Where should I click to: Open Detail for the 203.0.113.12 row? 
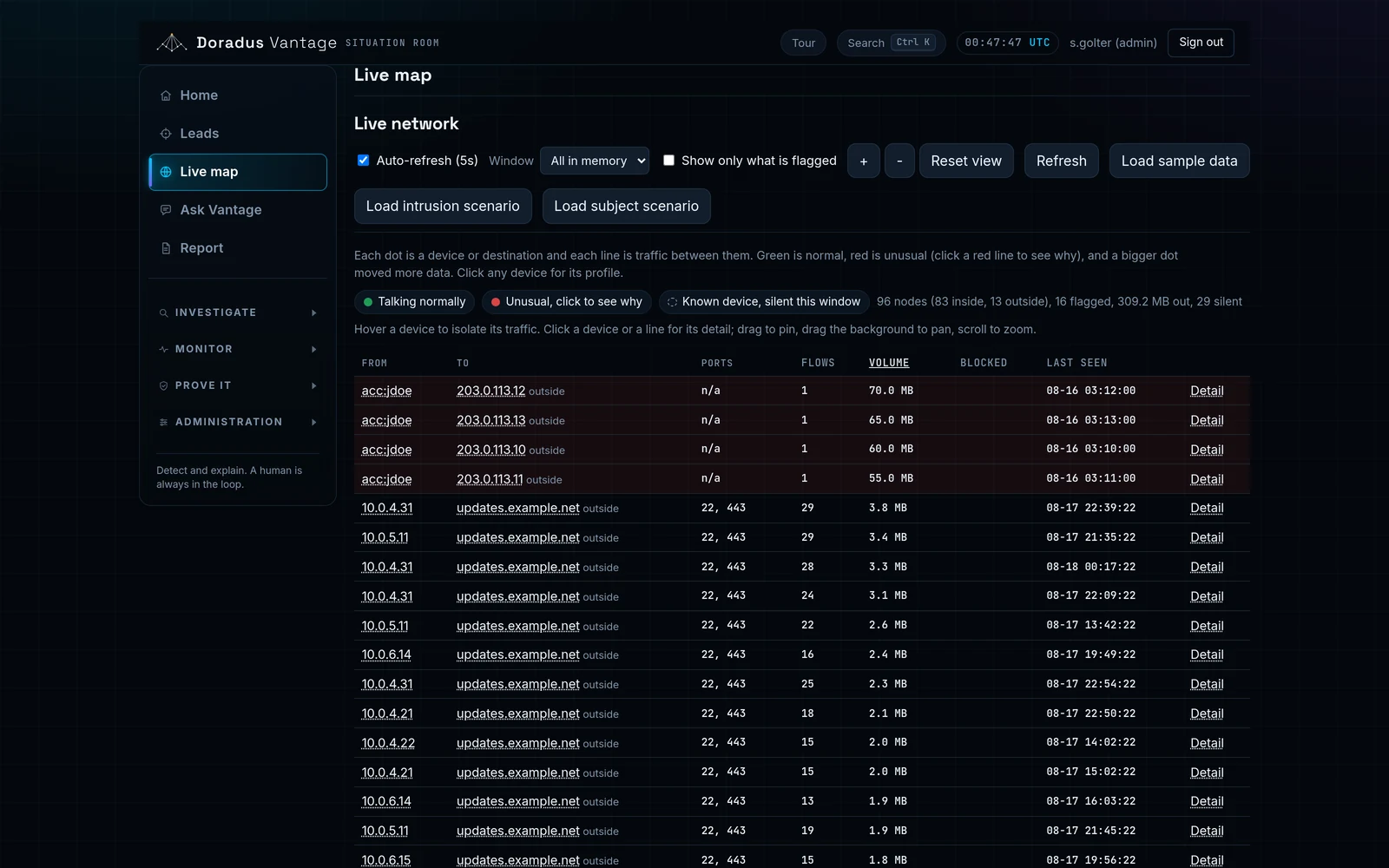click(1207, 391)
